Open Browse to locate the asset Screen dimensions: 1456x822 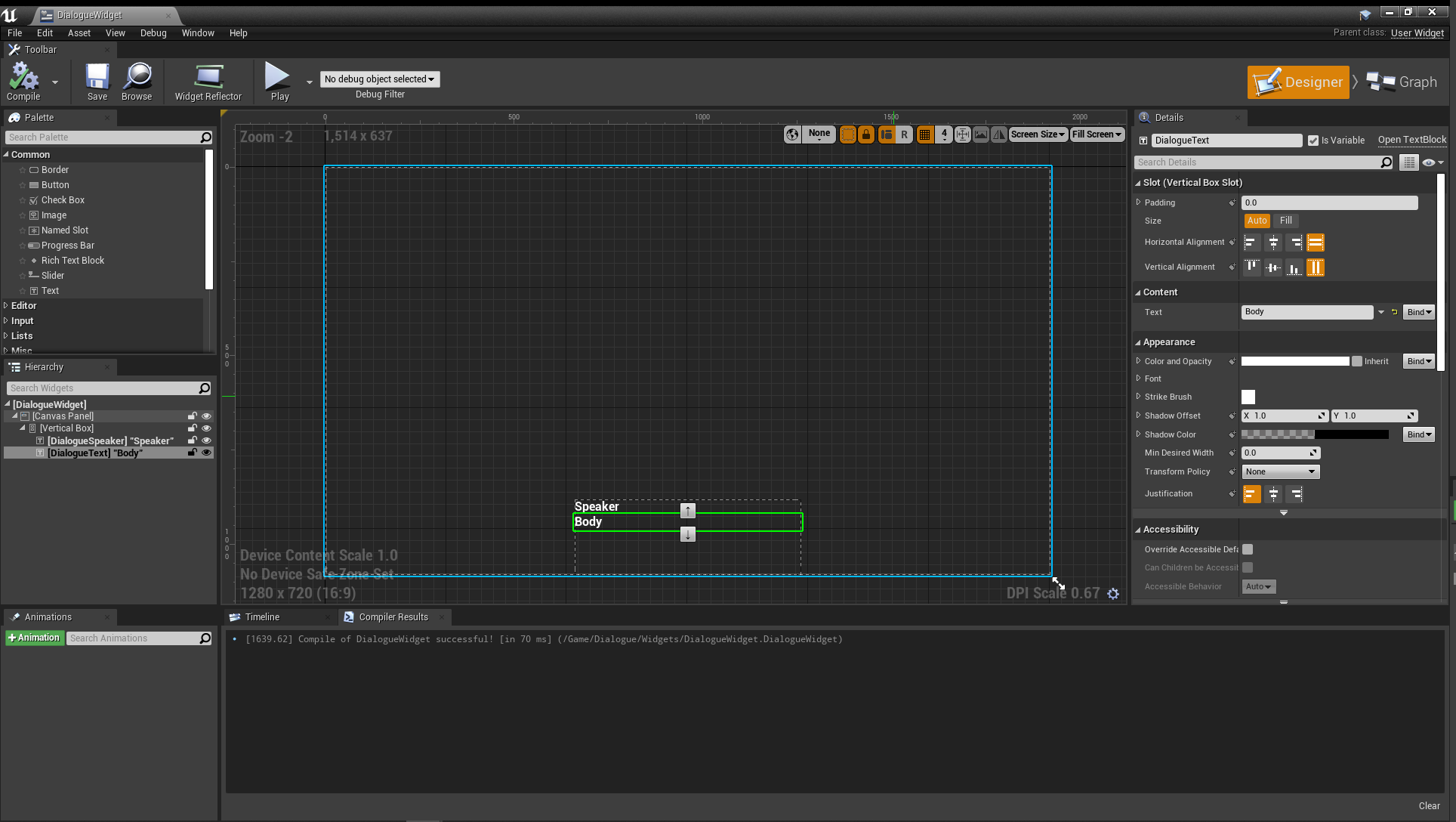(137, 81)
